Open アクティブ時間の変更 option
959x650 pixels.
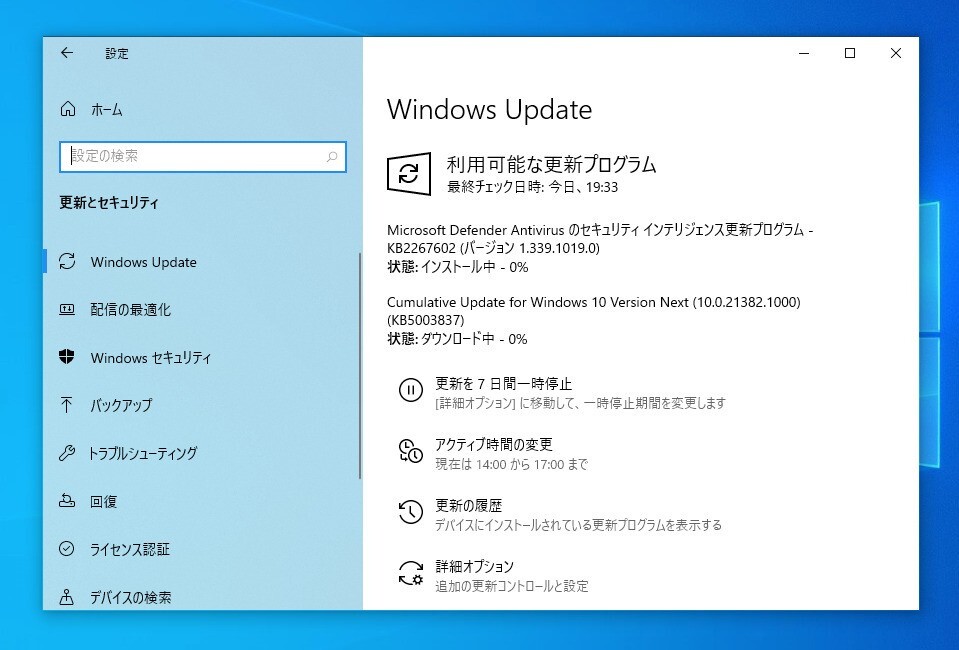[494, 444]
